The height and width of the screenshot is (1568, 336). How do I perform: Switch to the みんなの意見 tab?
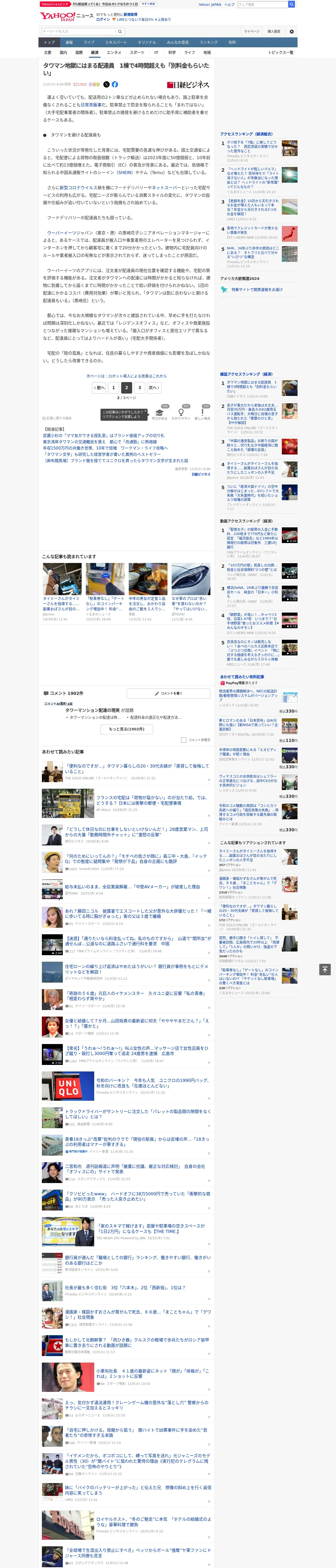[178, 43]
